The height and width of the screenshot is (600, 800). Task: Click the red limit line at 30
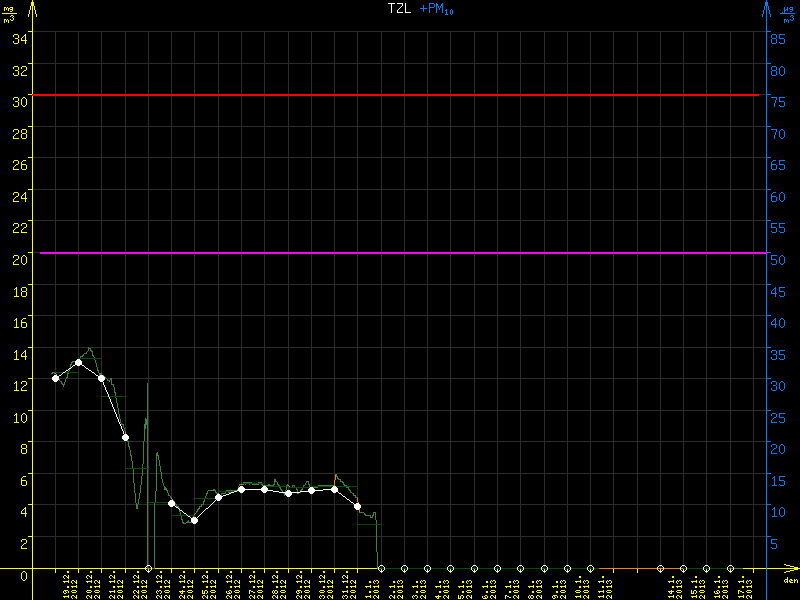(400, 95)
